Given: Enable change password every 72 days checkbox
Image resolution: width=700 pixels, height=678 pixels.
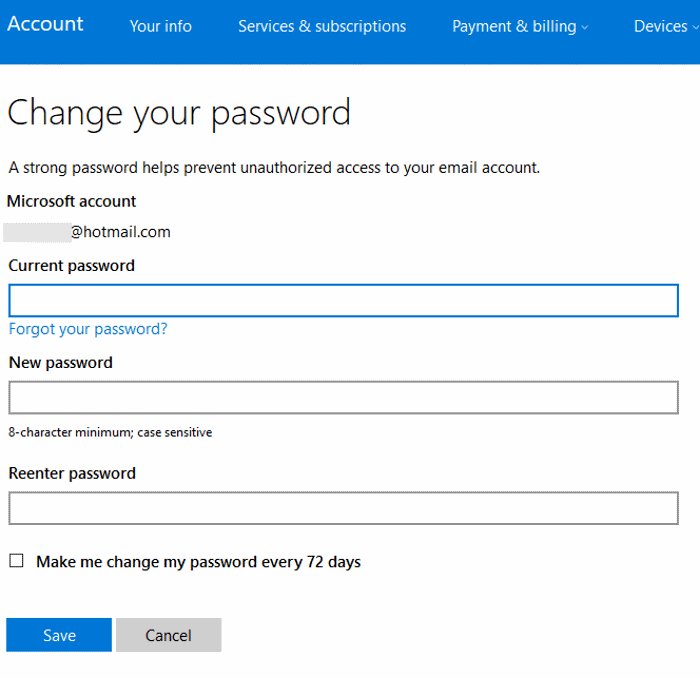Looking at the screenshot, I should coord(16,561).
